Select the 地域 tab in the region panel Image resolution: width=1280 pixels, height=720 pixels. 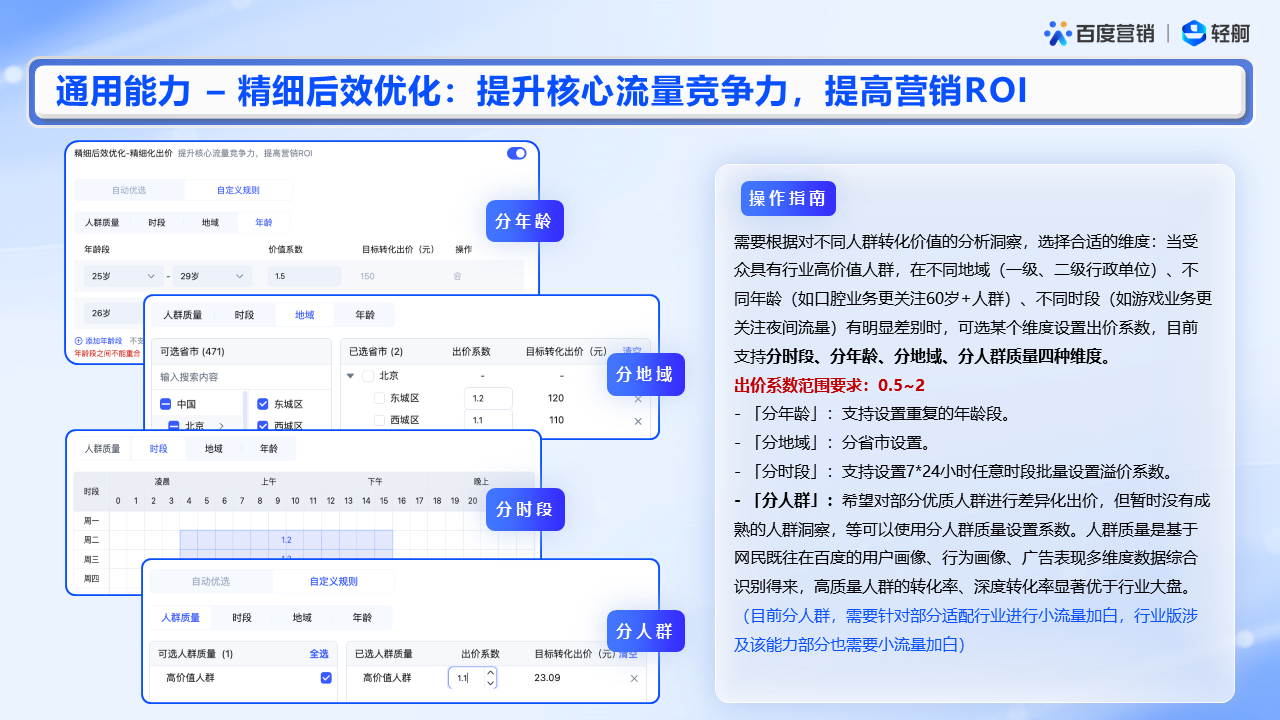click(305, 315)
